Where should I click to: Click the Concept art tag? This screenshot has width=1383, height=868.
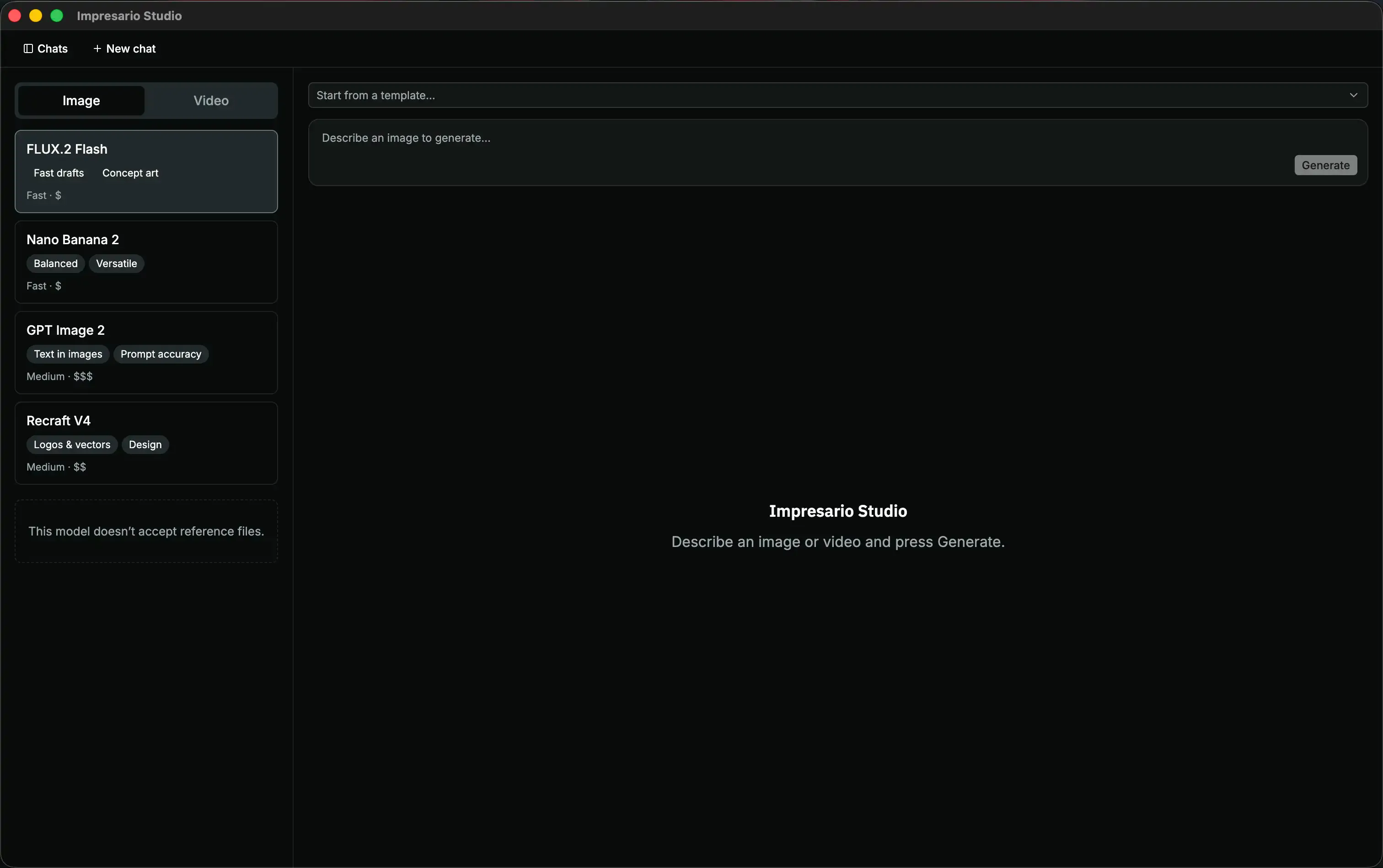(x=130, y=173)
